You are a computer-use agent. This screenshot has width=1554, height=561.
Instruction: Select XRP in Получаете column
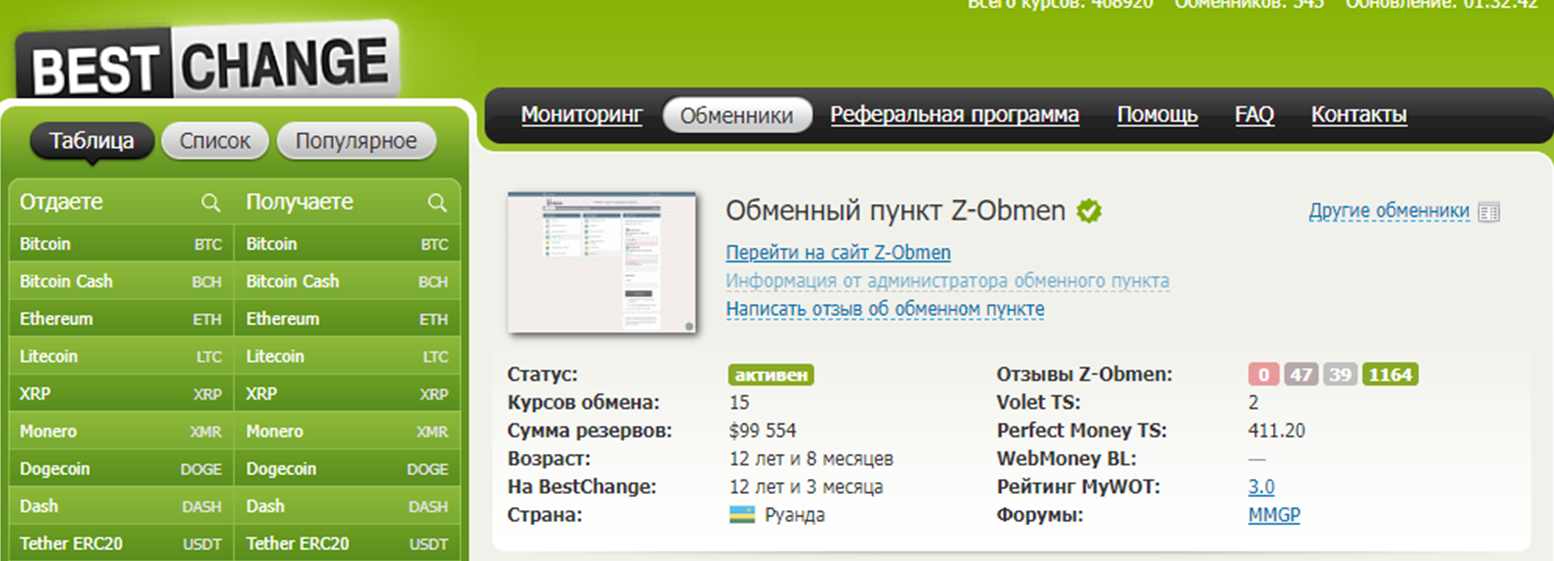tap(347, 394)
